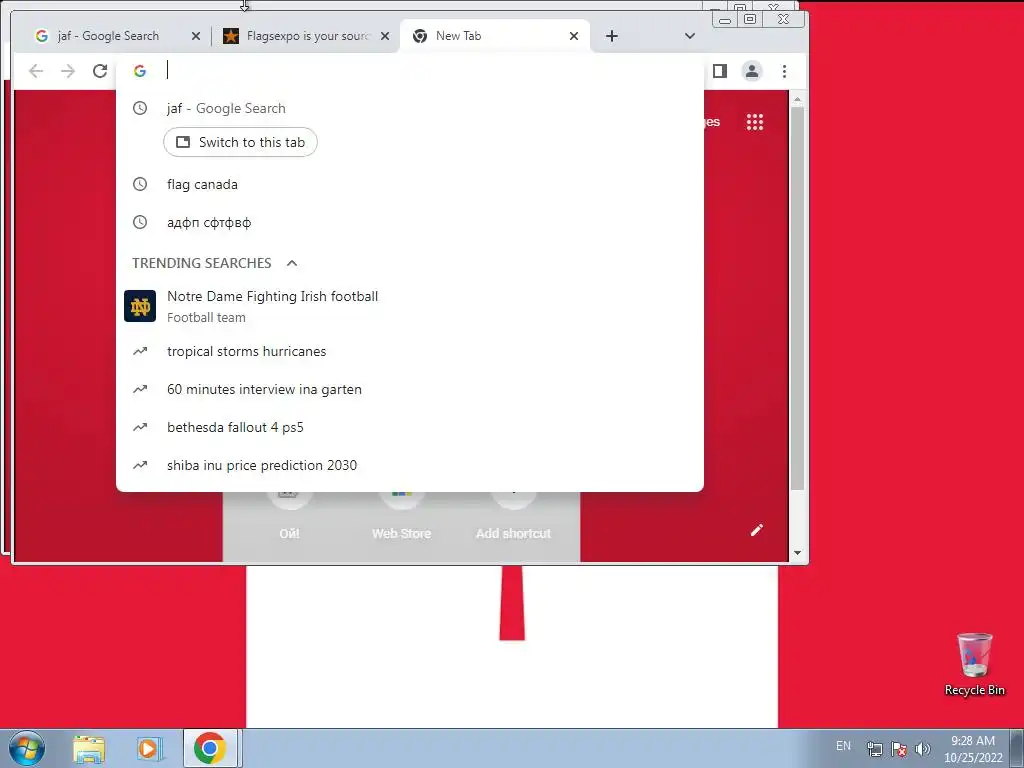Select the адфп сфтфвф history suggestion
The height and width of the screenshot is (768, 1024).
409,222
